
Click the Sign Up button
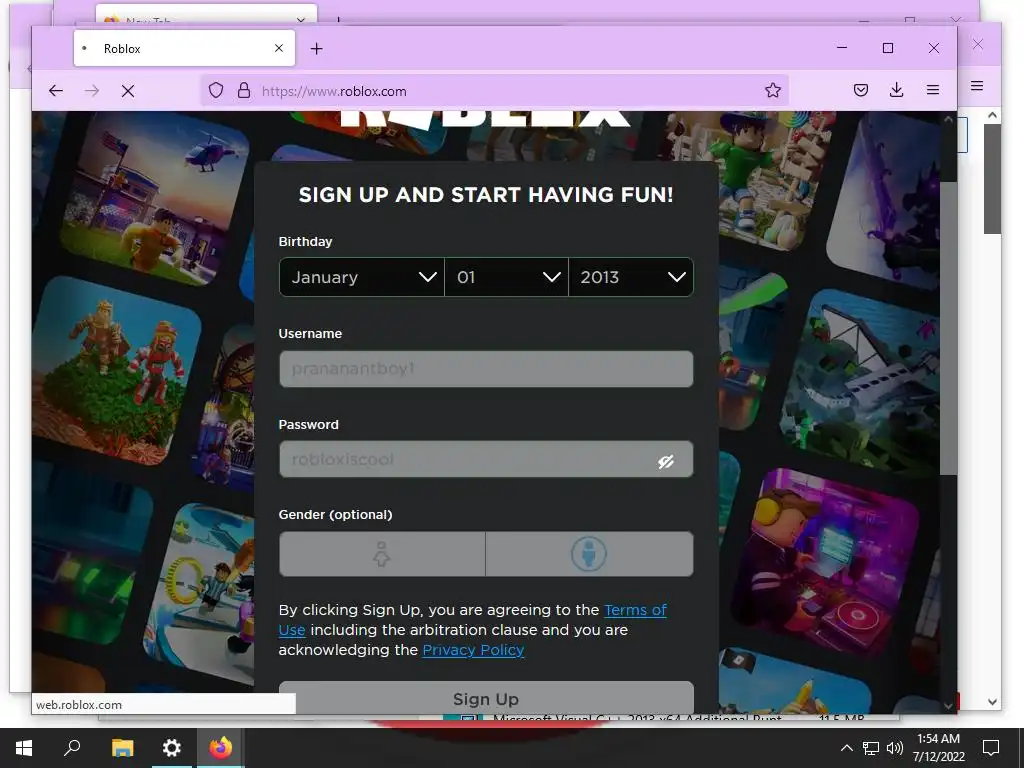click(486, 698)
